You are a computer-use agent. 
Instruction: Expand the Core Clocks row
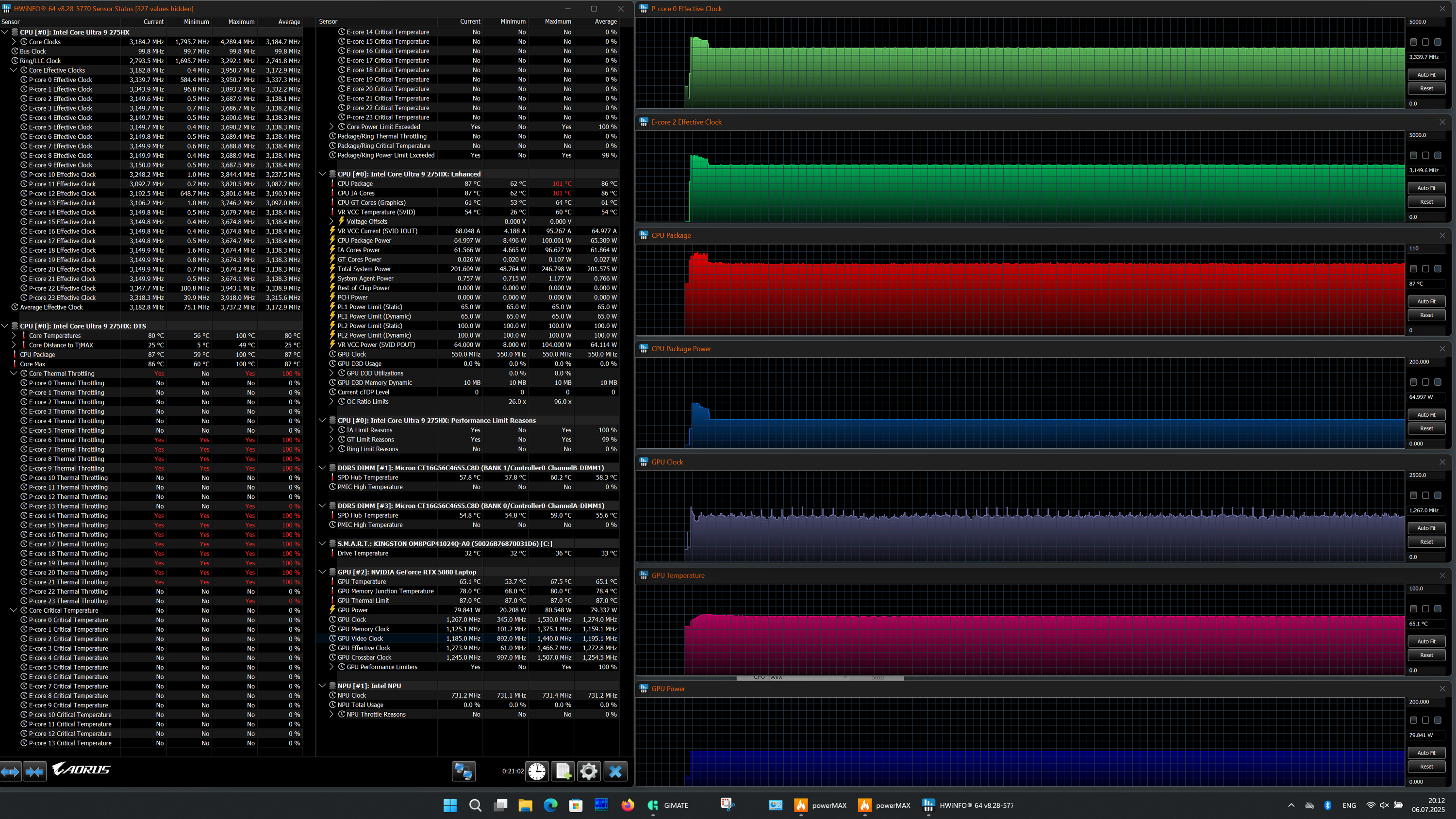coord(14,42)
